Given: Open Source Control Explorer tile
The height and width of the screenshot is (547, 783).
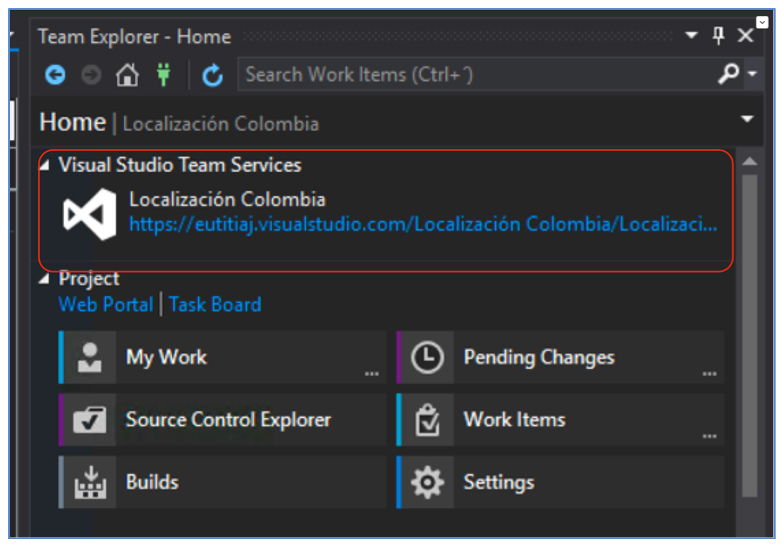Looking at the screenshot, I should pyautogui.click(x=223, y=420).
